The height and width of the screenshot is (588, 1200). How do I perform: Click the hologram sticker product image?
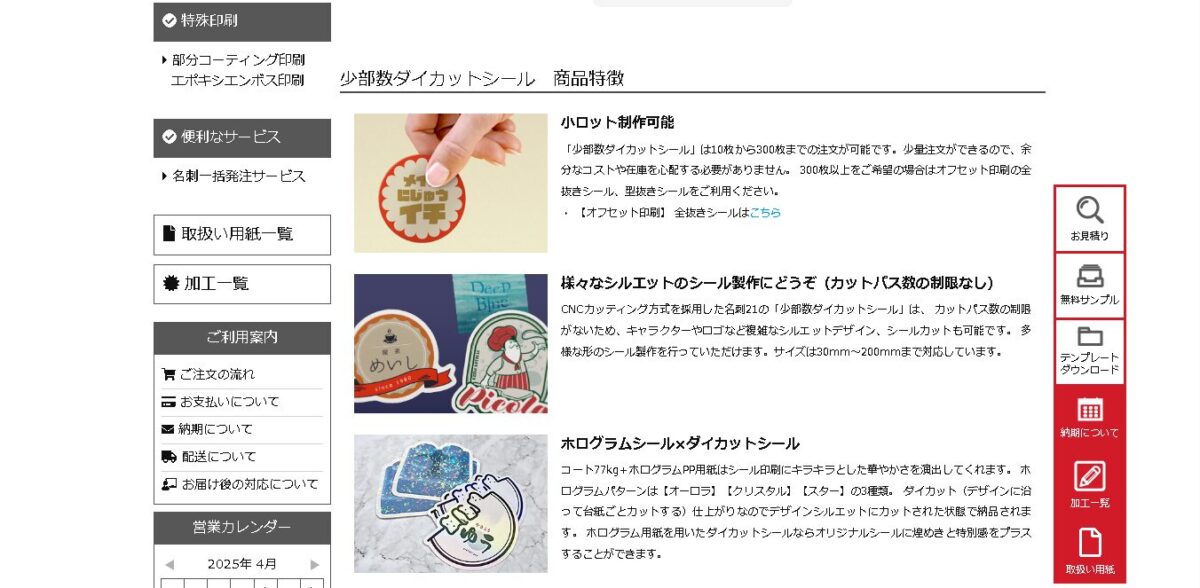click(451, 503)
